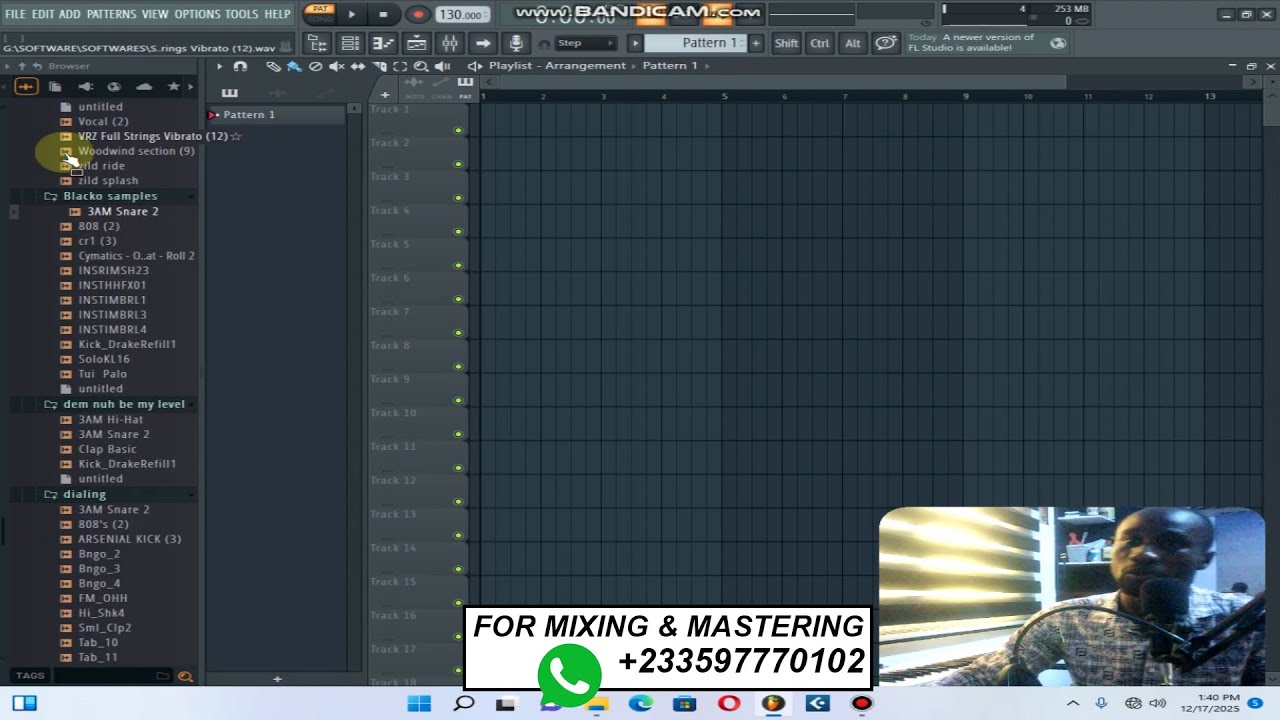Toggle the Track 5 mute switch
This screenshot has height=720, width=1280.
click(458, 265)
